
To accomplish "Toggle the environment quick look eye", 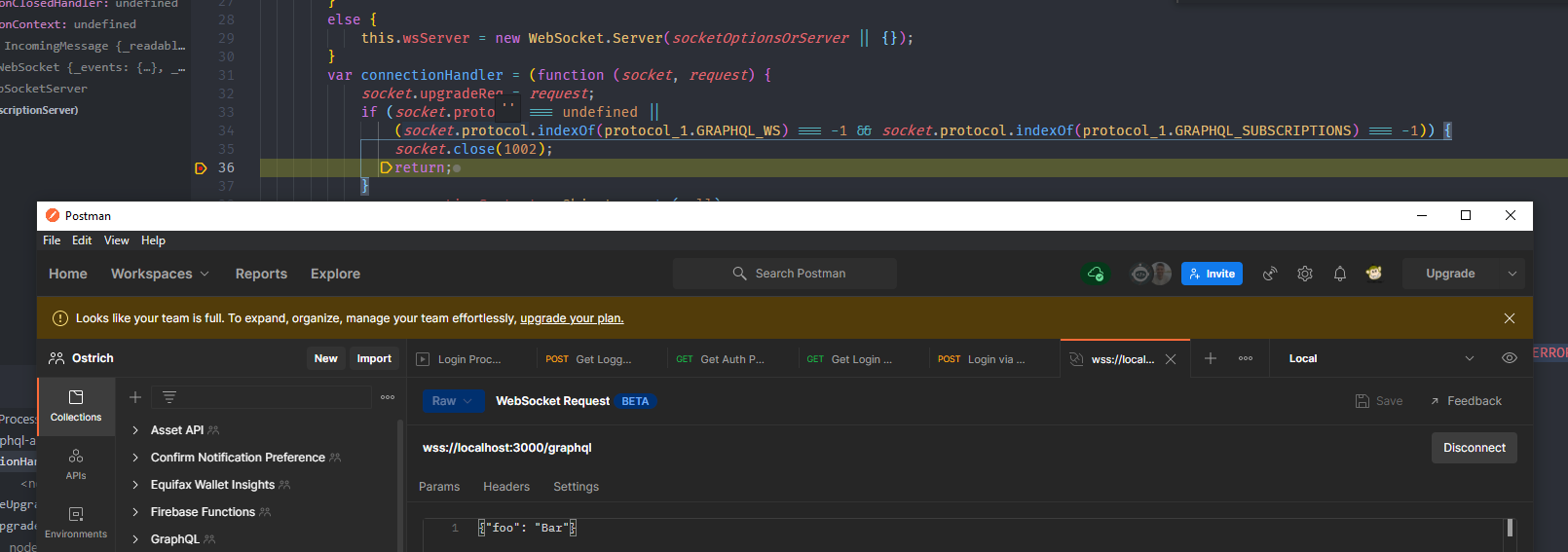I will [1510, 358].
